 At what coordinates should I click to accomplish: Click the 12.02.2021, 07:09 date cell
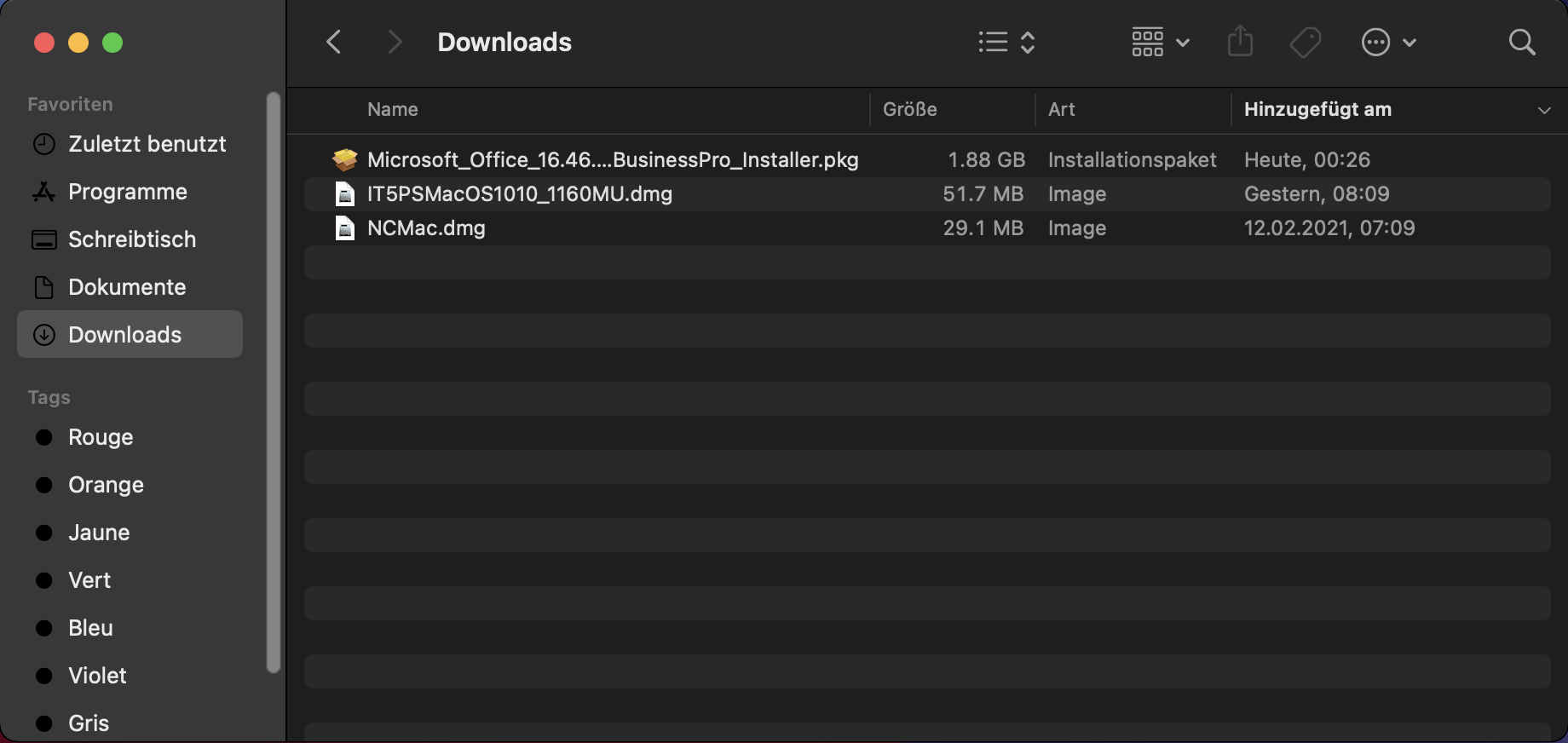(x=1329, y=228)
